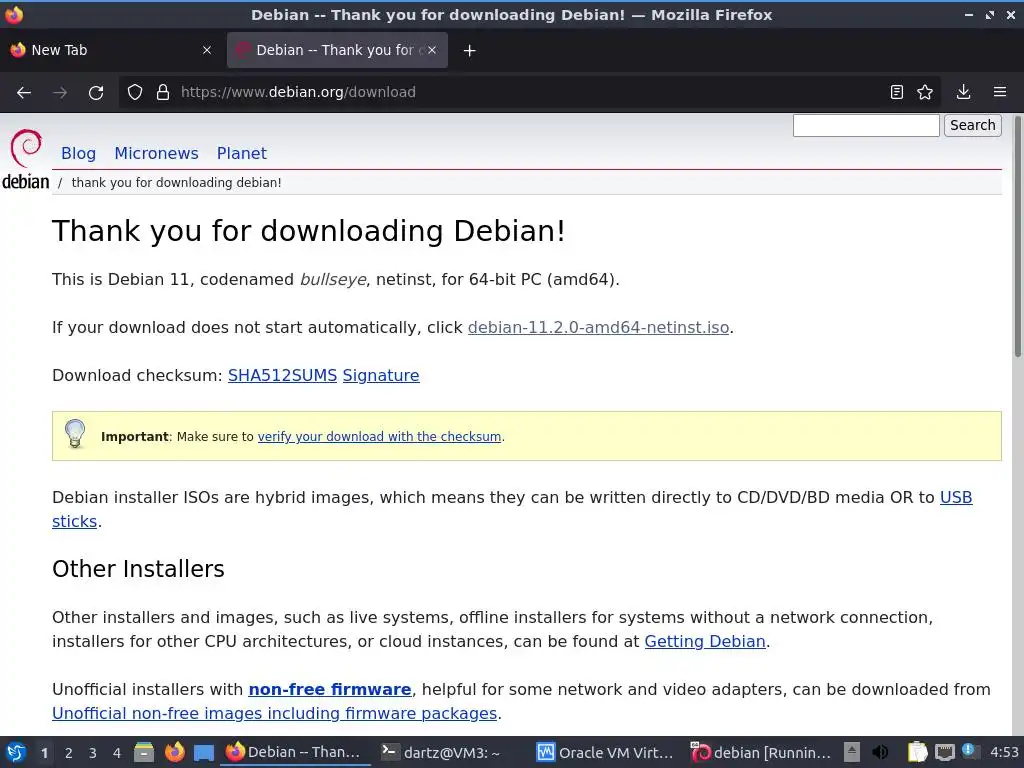Click the show desktop icon in the taskbar
Image resolution: width=1024 pixels, height=768 pixels.
204,753
